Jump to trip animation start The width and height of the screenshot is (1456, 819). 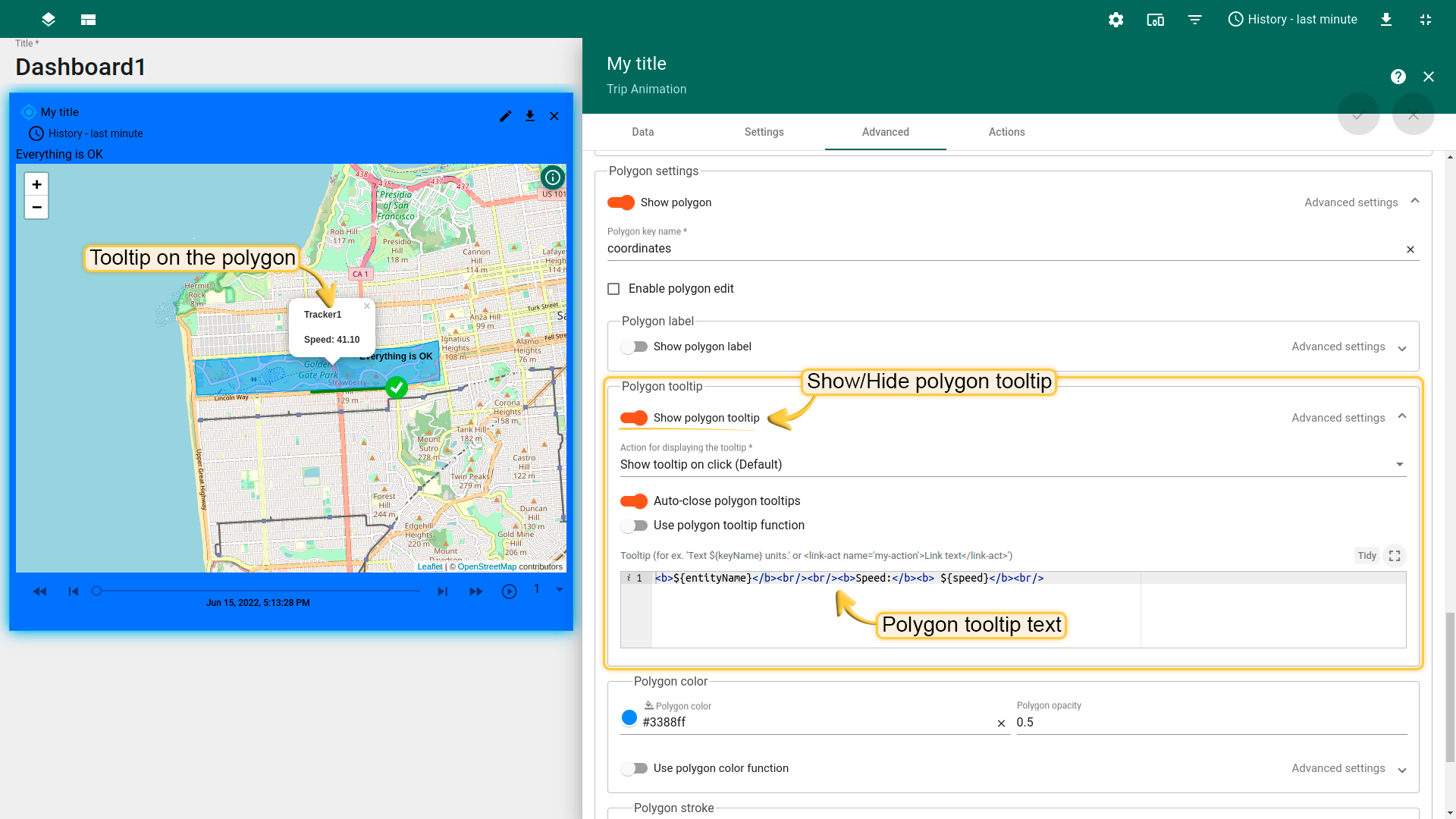(x=74, y=591)
